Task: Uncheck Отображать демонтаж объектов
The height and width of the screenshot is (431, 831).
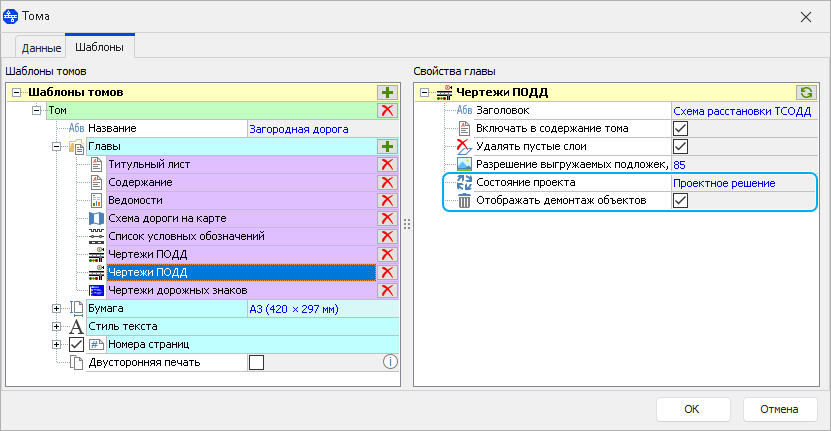Action: click(680, 200)
